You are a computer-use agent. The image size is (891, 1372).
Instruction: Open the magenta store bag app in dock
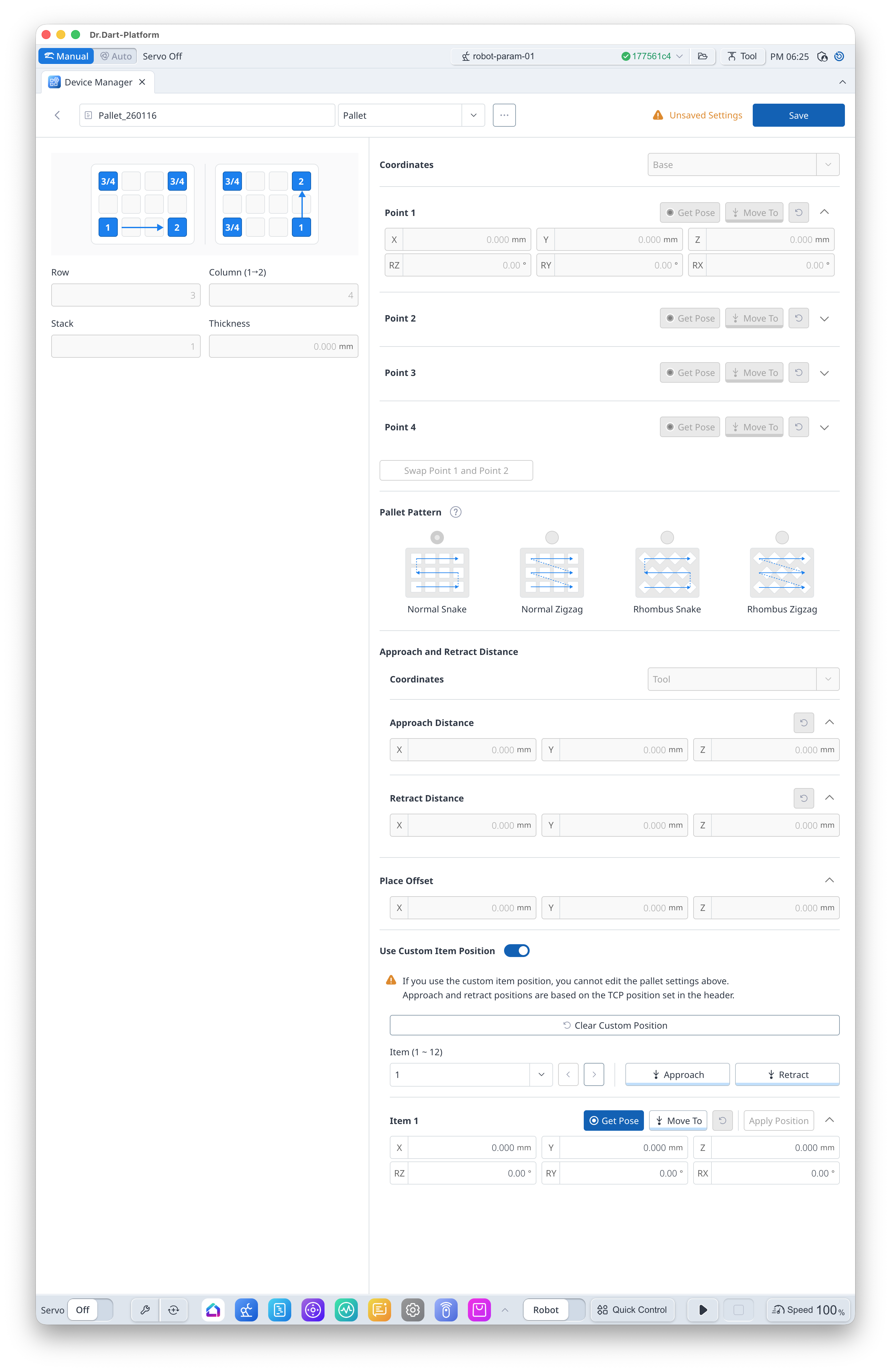[x=479, y=1310]
